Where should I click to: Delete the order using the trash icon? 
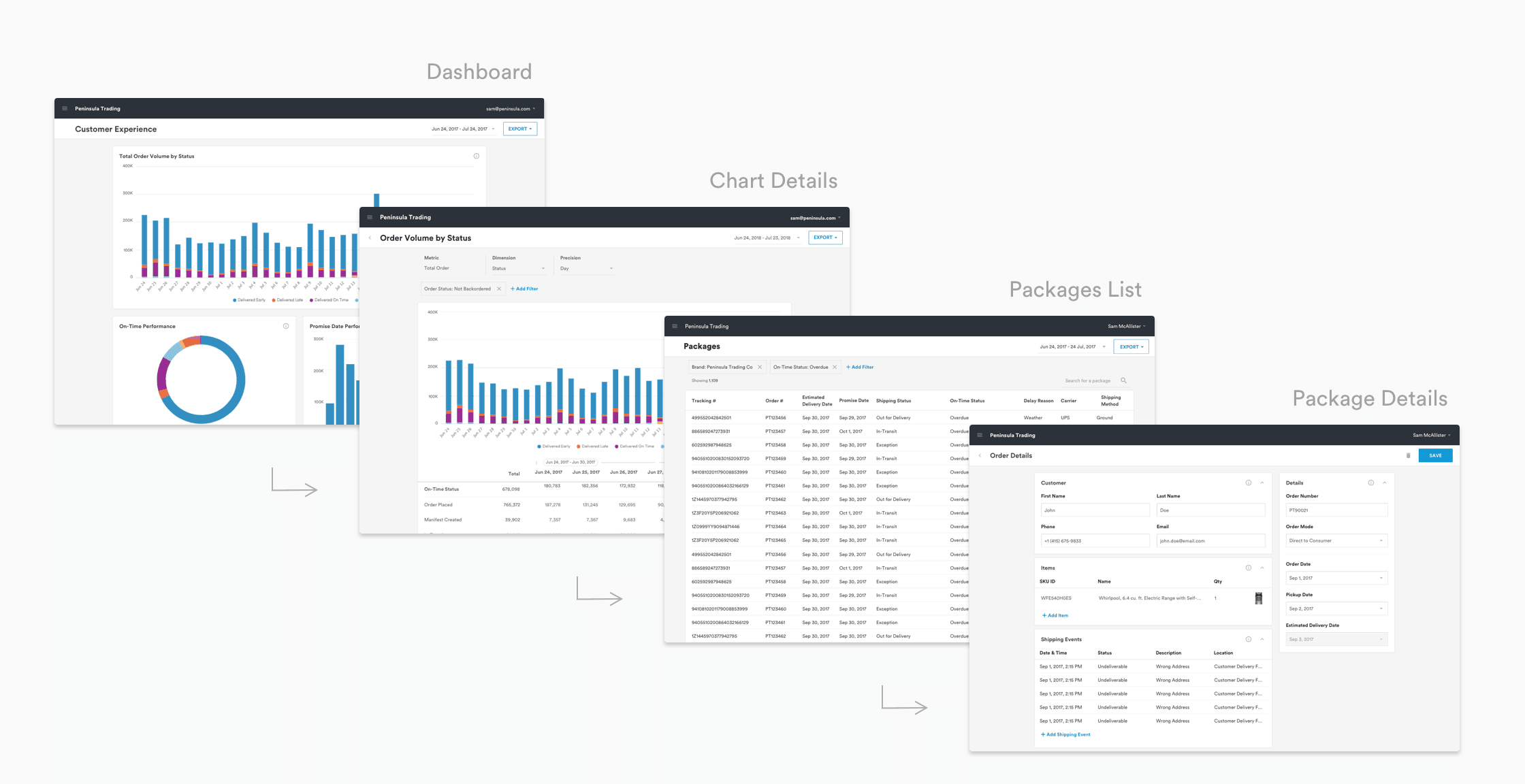click(1408, 455)
